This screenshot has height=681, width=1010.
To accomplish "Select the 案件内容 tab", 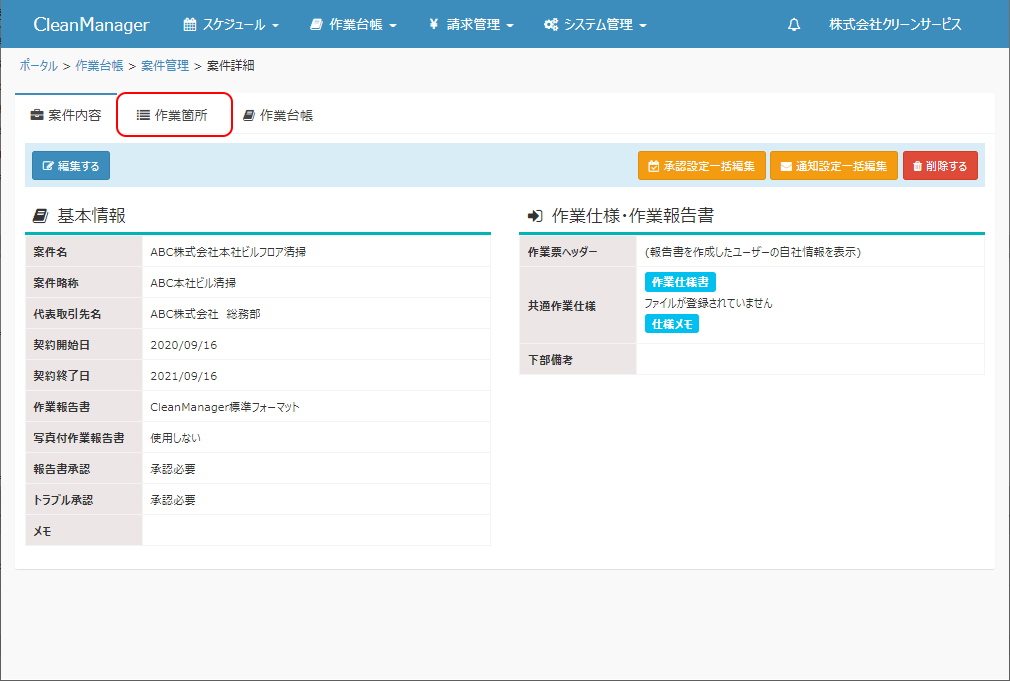I will (x=66, y=115).
